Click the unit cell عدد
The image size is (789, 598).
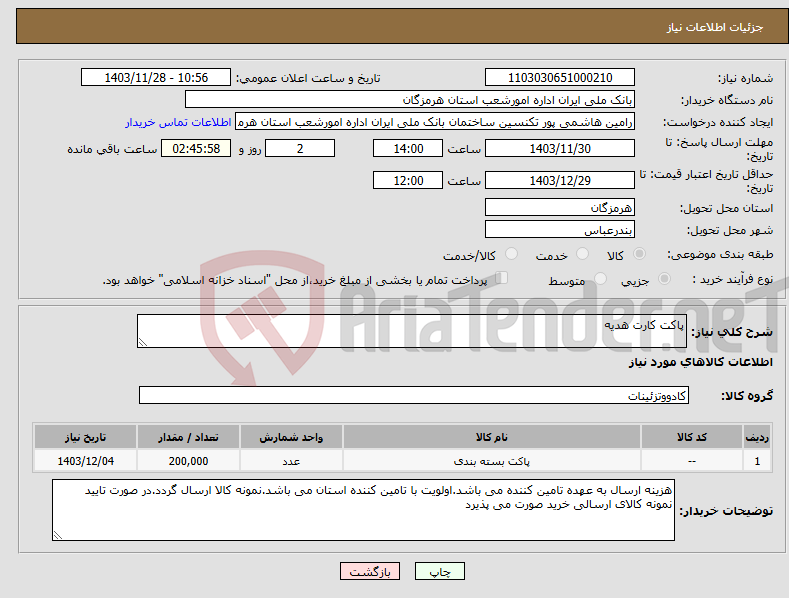[291, 461]
